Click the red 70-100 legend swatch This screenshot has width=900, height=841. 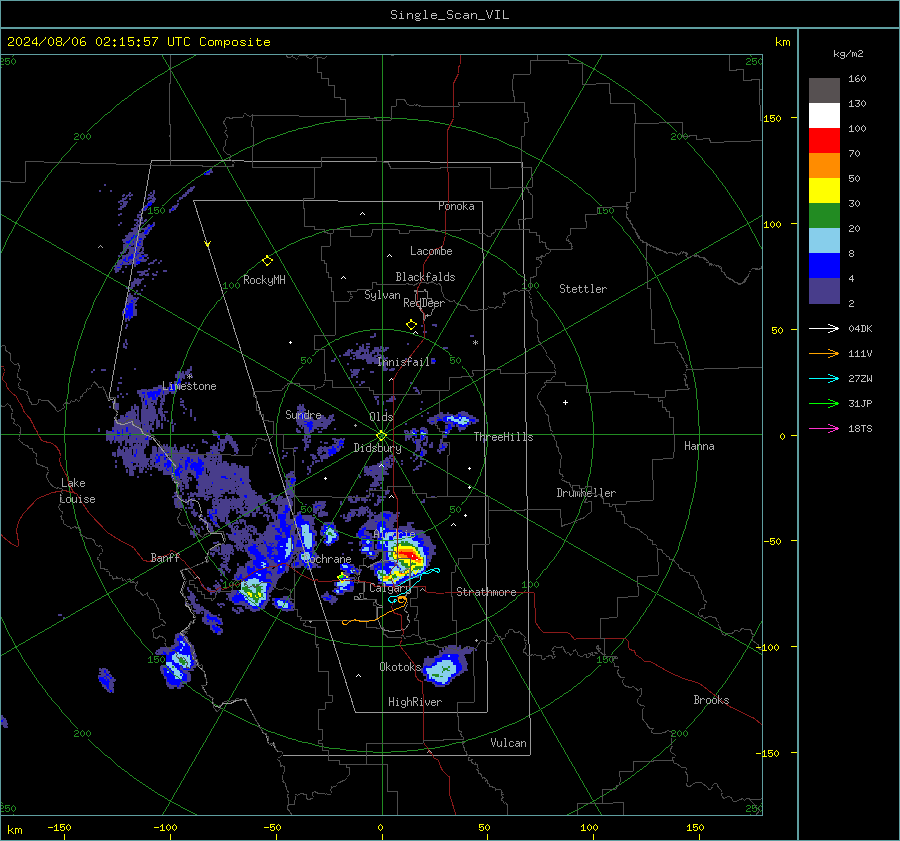(824, 141)
